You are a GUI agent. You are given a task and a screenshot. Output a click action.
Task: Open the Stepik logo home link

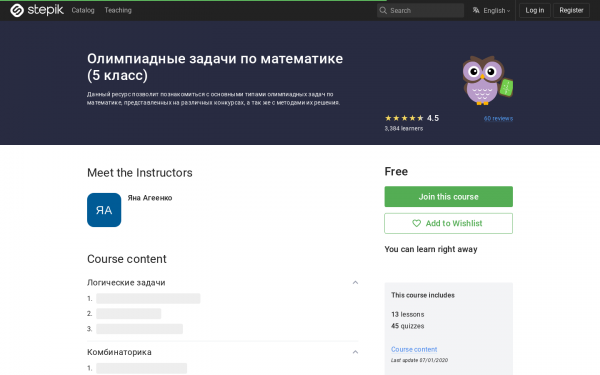pyautogui.click(x=37, y=10)
